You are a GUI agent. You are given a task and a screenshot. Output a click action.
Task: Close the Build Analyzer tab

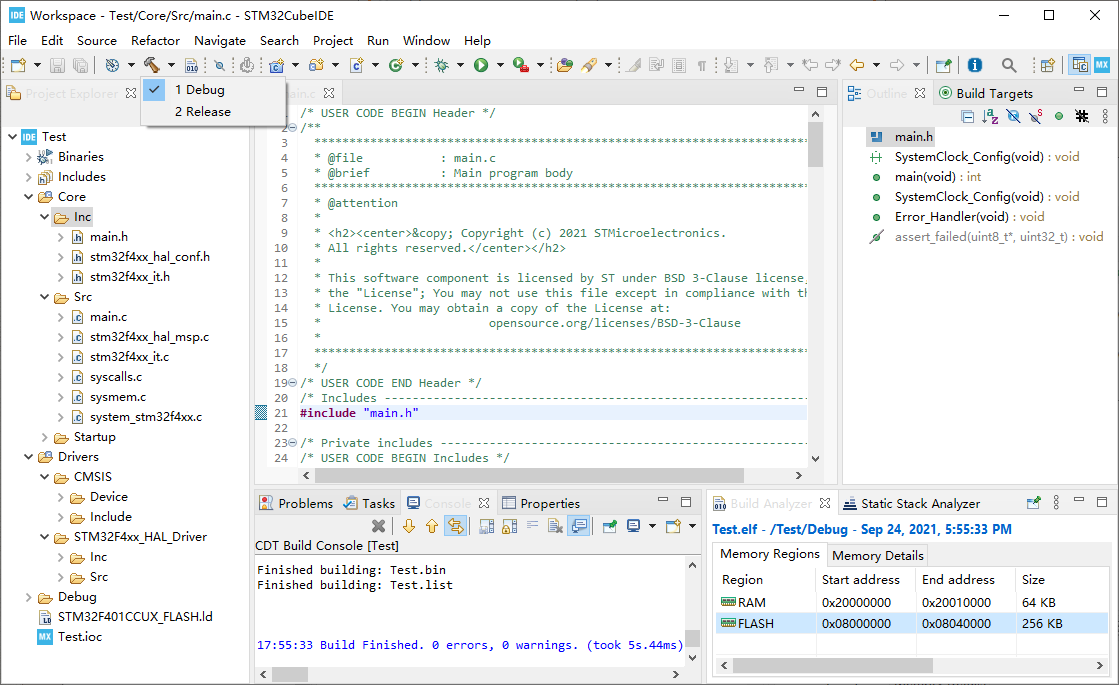pyautogui.click(x=825, y=503)
